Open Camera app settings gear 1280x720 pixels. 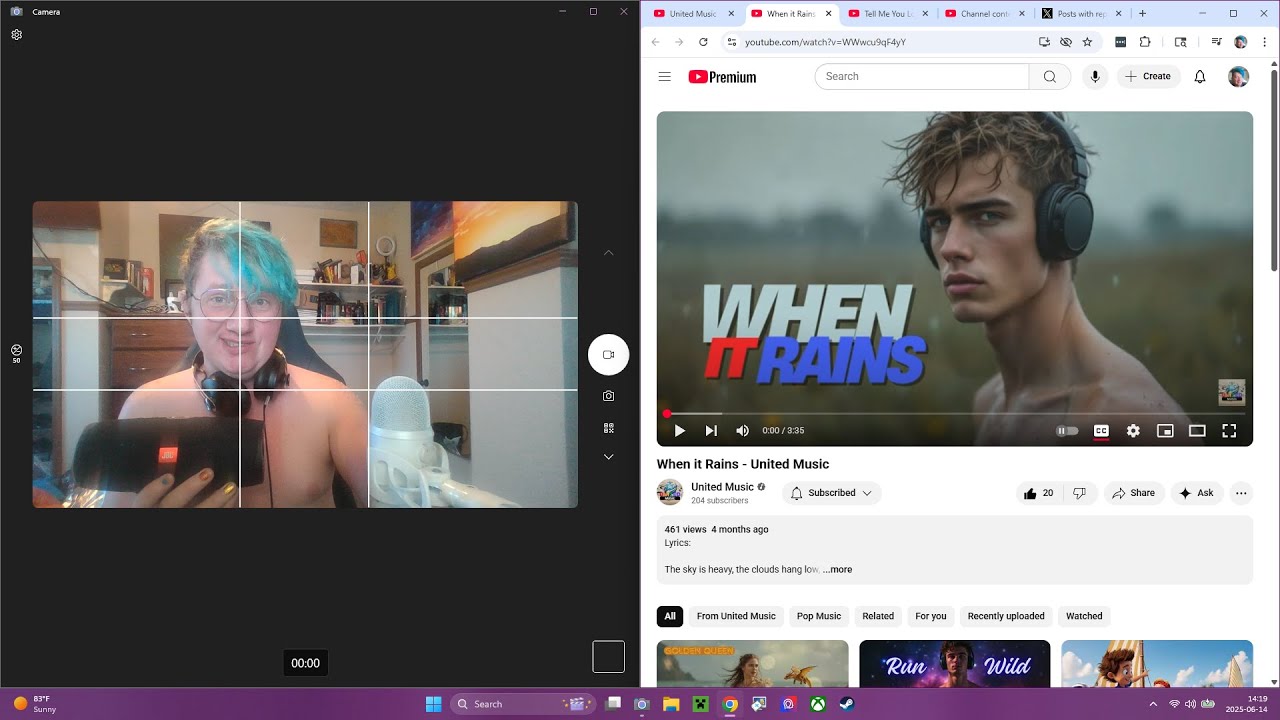(x=17, y=35)
